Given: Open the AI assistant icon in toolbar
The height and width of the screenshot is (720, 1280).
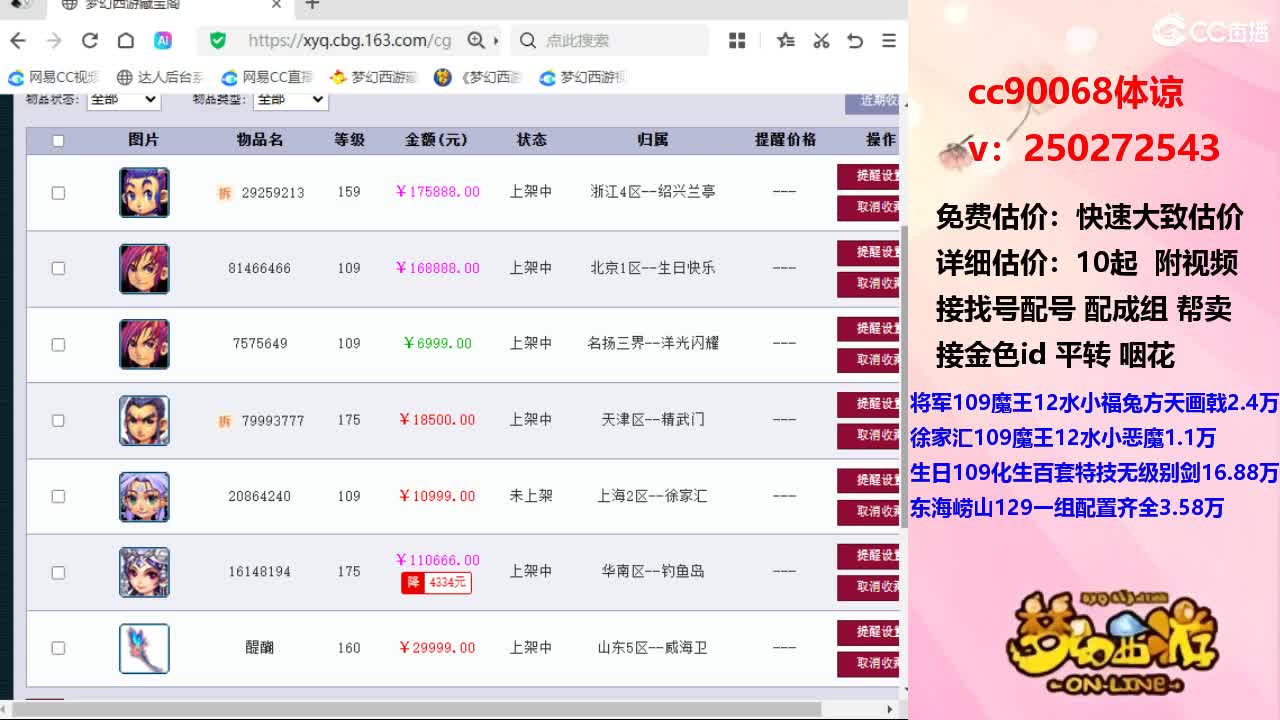Looking at the screenshot, I should pyautogui.click(x=162, y=41).
